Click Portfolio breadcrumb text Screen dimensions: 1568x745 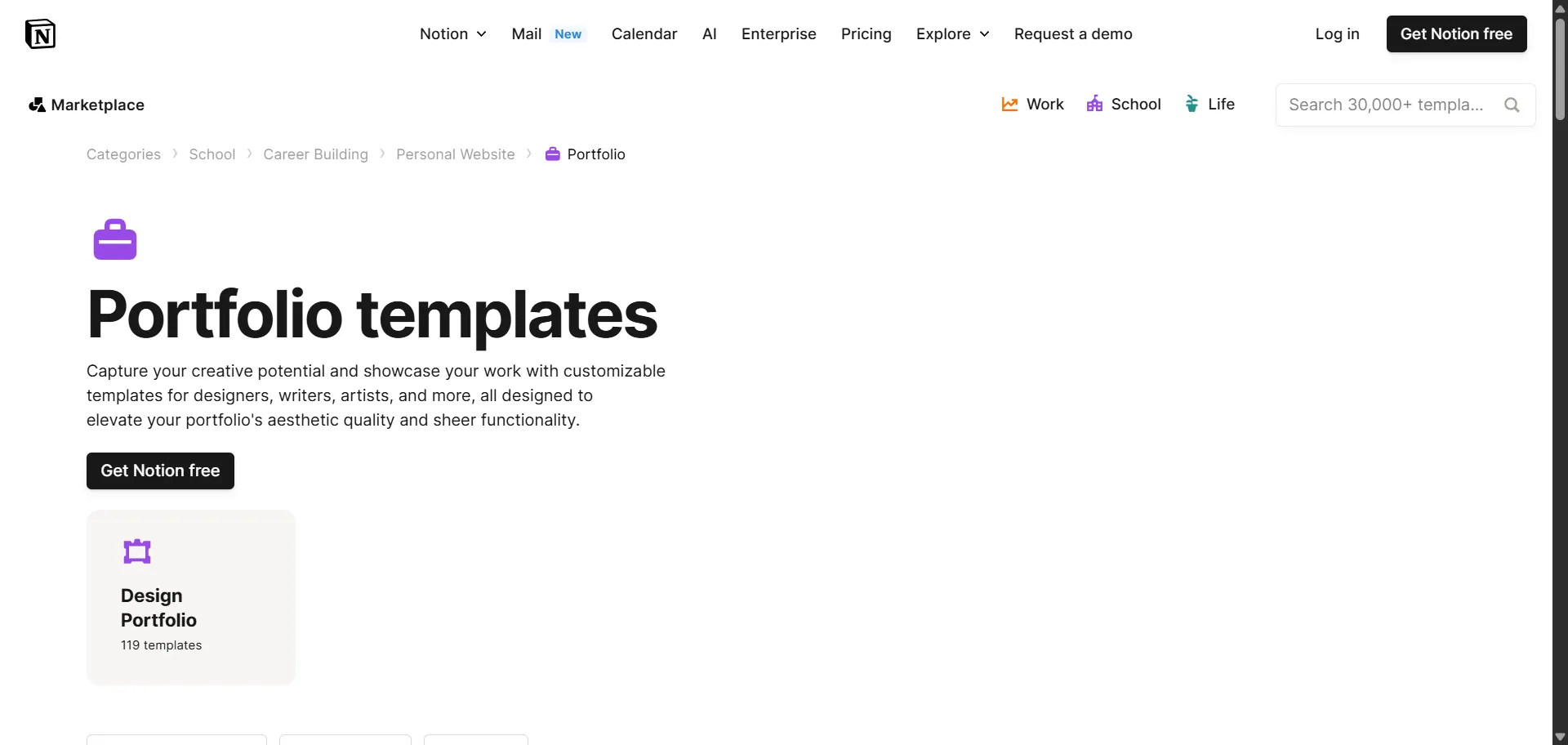point(596,154)
